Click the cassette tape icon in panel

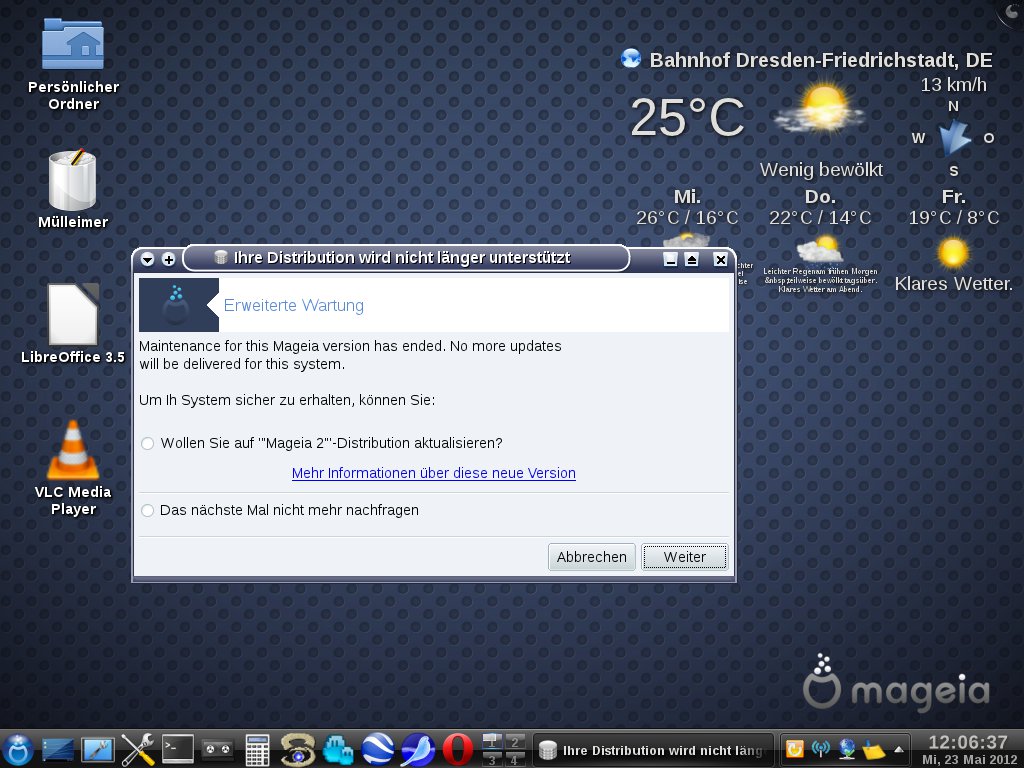[x=217, y=749]
